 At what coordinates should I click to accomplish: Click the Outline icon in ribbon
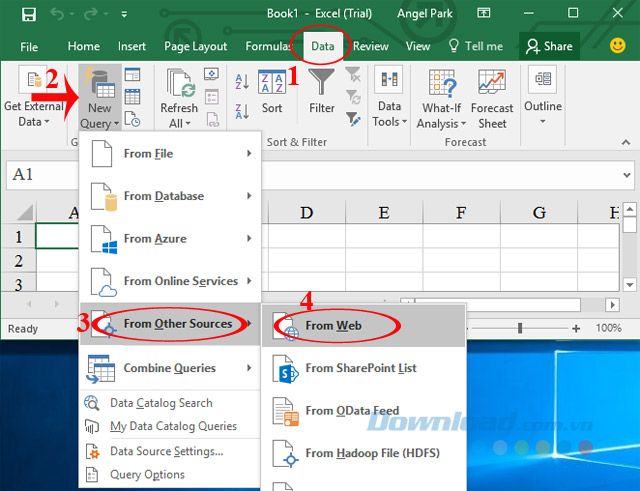point(542,90)
